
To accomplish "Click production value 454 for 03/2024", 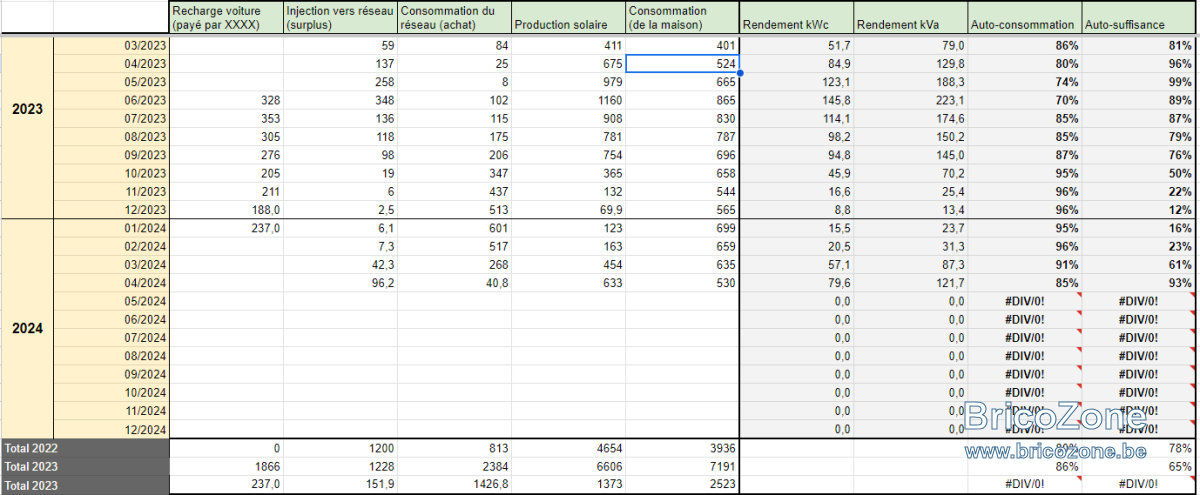I will point(568,265).
